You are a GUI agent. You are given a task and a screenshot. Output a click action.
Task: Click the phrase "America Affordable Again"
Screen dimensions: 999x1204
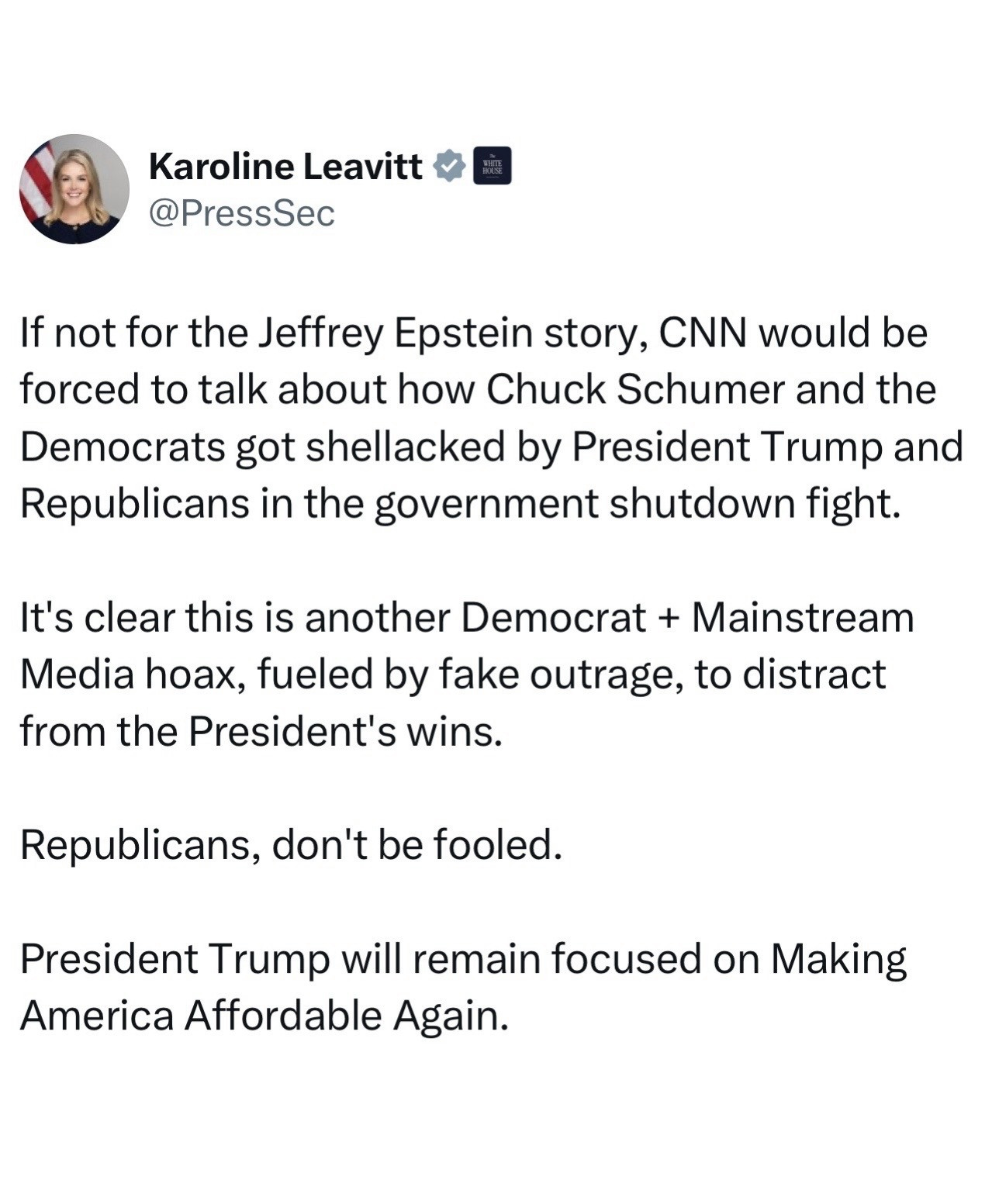click(x=264, y=1016)
